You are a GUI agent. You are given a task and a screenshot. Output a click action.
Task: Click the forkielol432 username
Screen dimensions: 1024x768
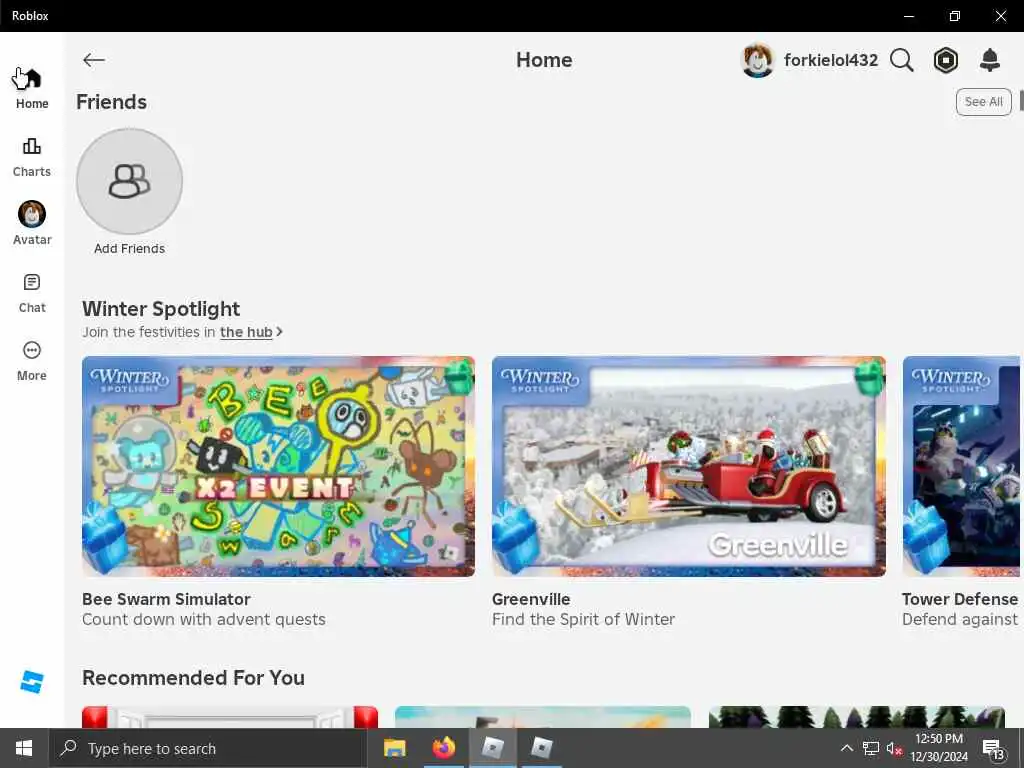(831, 60)
